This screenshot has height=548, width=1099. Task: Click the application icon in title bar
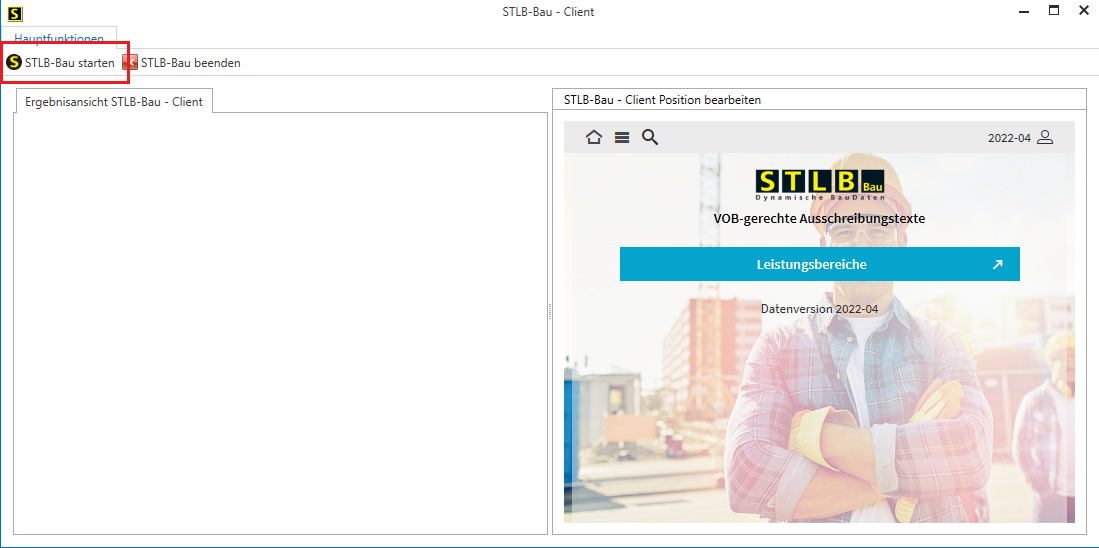pyautogui.click(x=14, y=12)
